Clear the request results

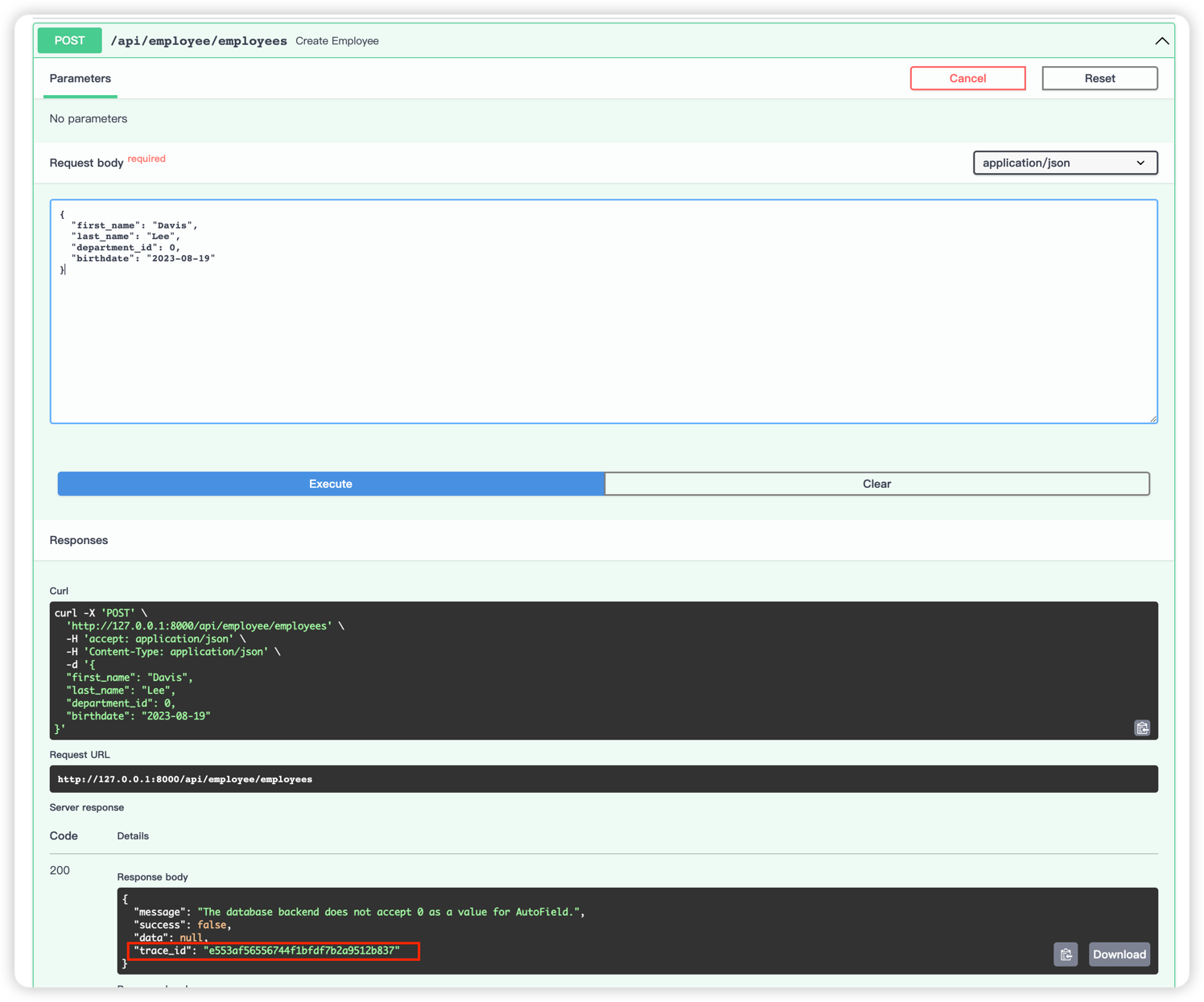click(x=876, y=484)
